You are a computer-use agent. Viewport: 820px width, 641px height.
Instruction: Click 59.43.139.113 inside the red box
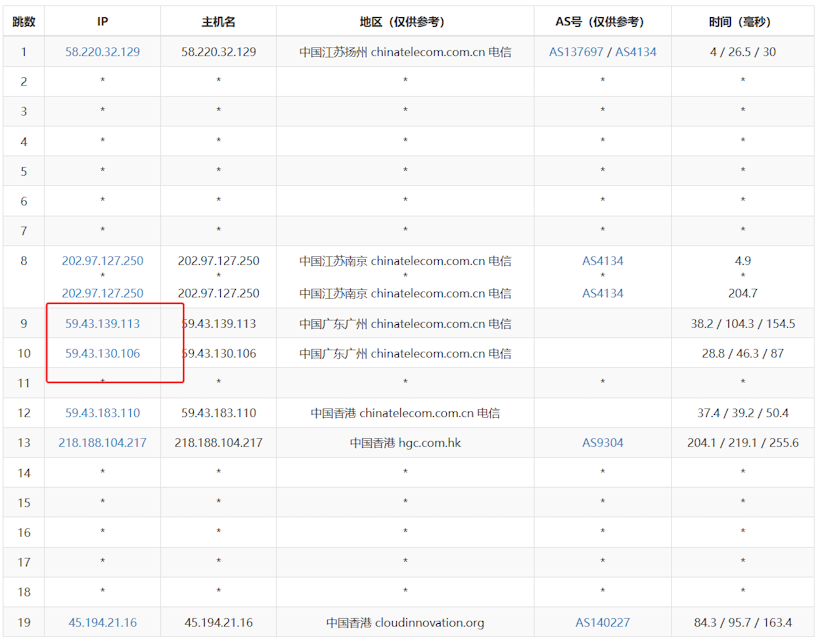click(101, 323)
